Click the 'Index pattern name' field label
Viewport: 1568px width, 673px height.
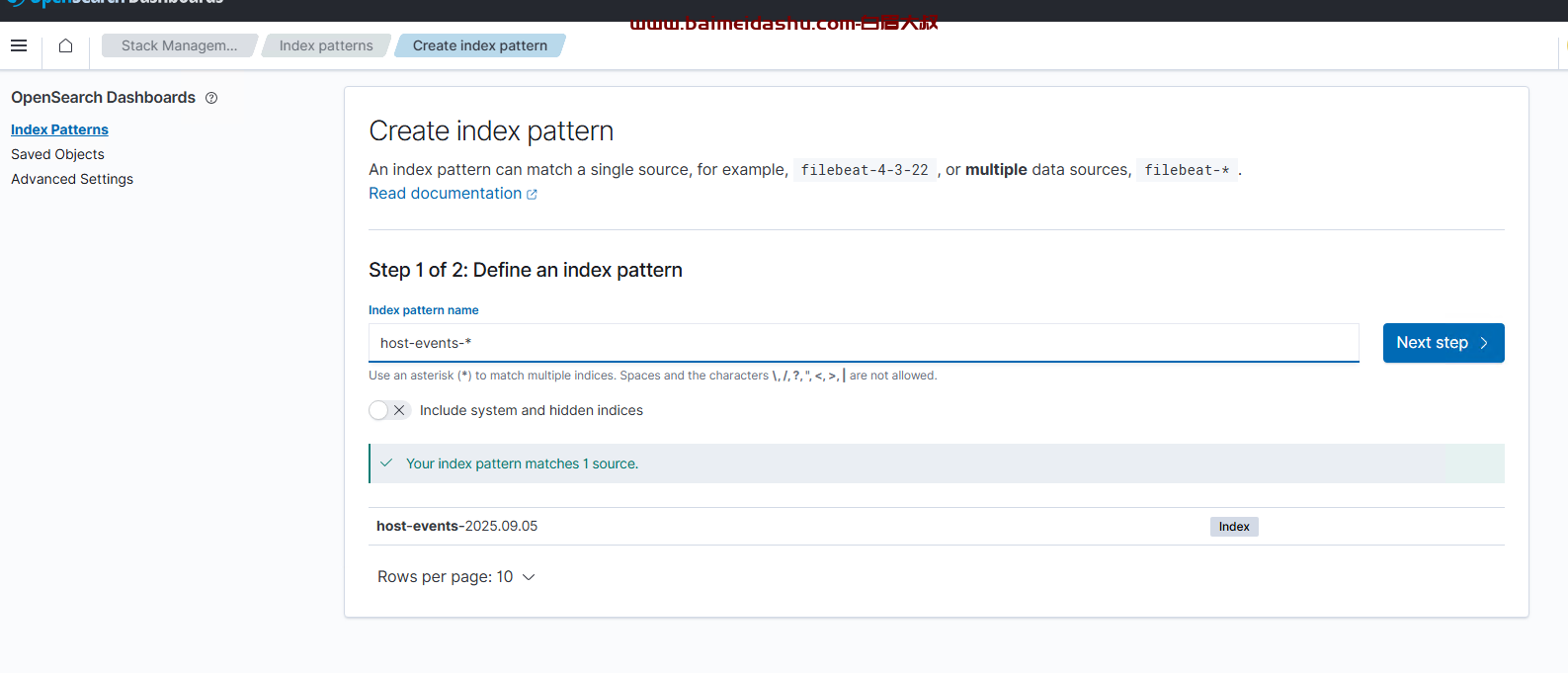point(424,310)
